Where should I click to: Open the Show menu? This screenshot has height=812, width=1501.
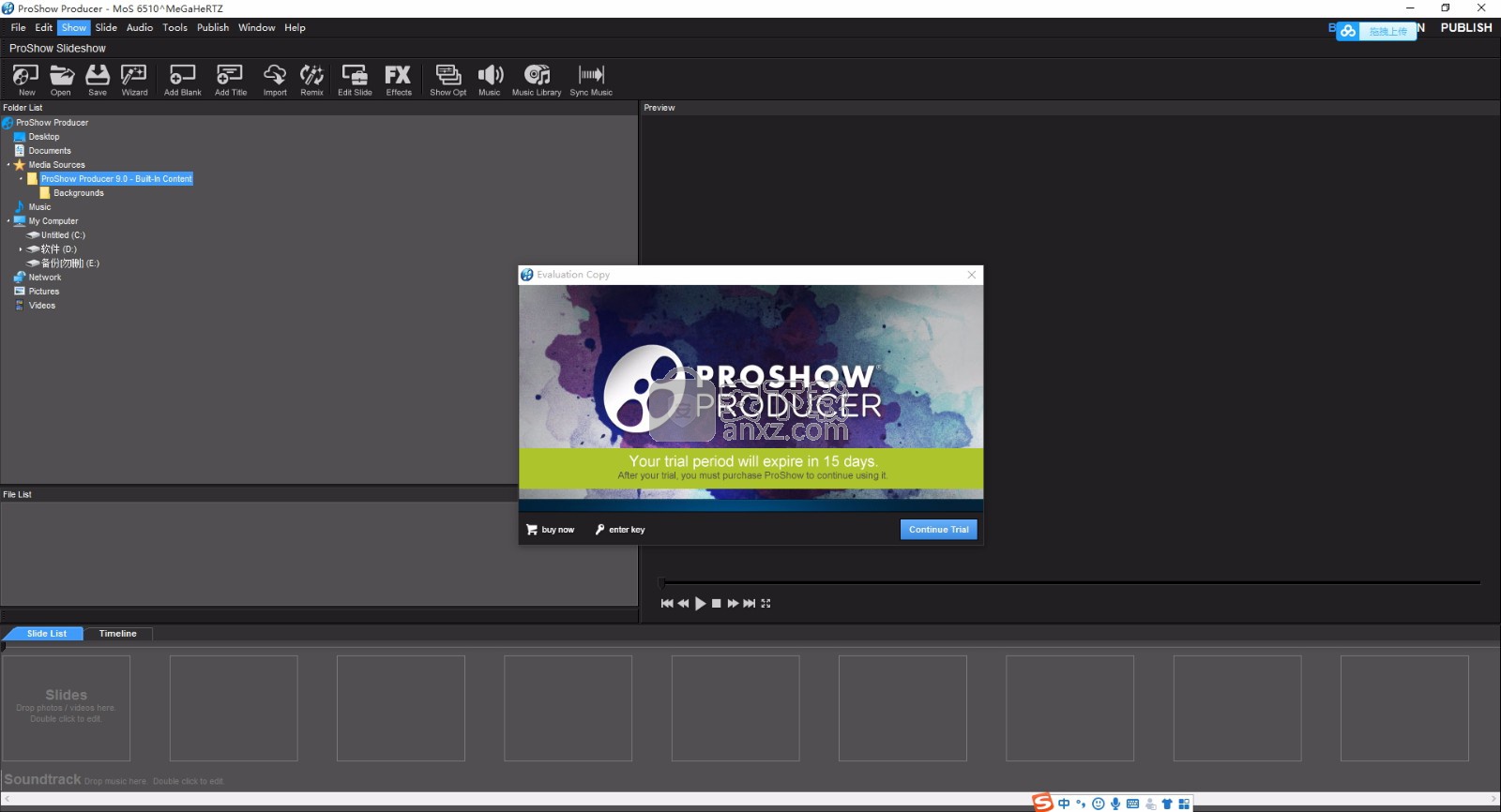point(74,27)
